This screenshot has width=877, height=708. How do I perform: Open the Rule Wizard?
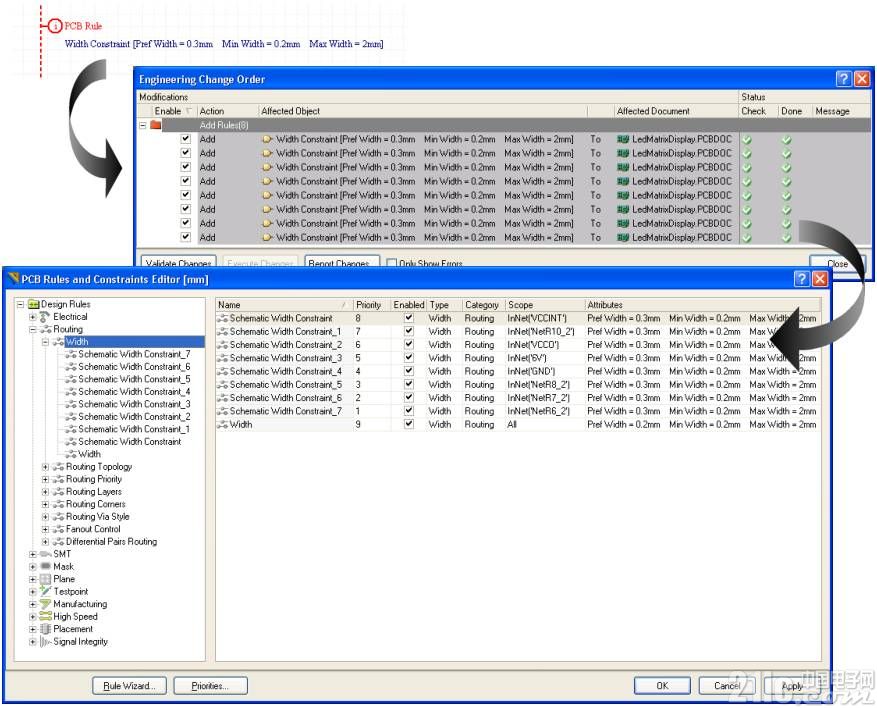coord(129,686)
